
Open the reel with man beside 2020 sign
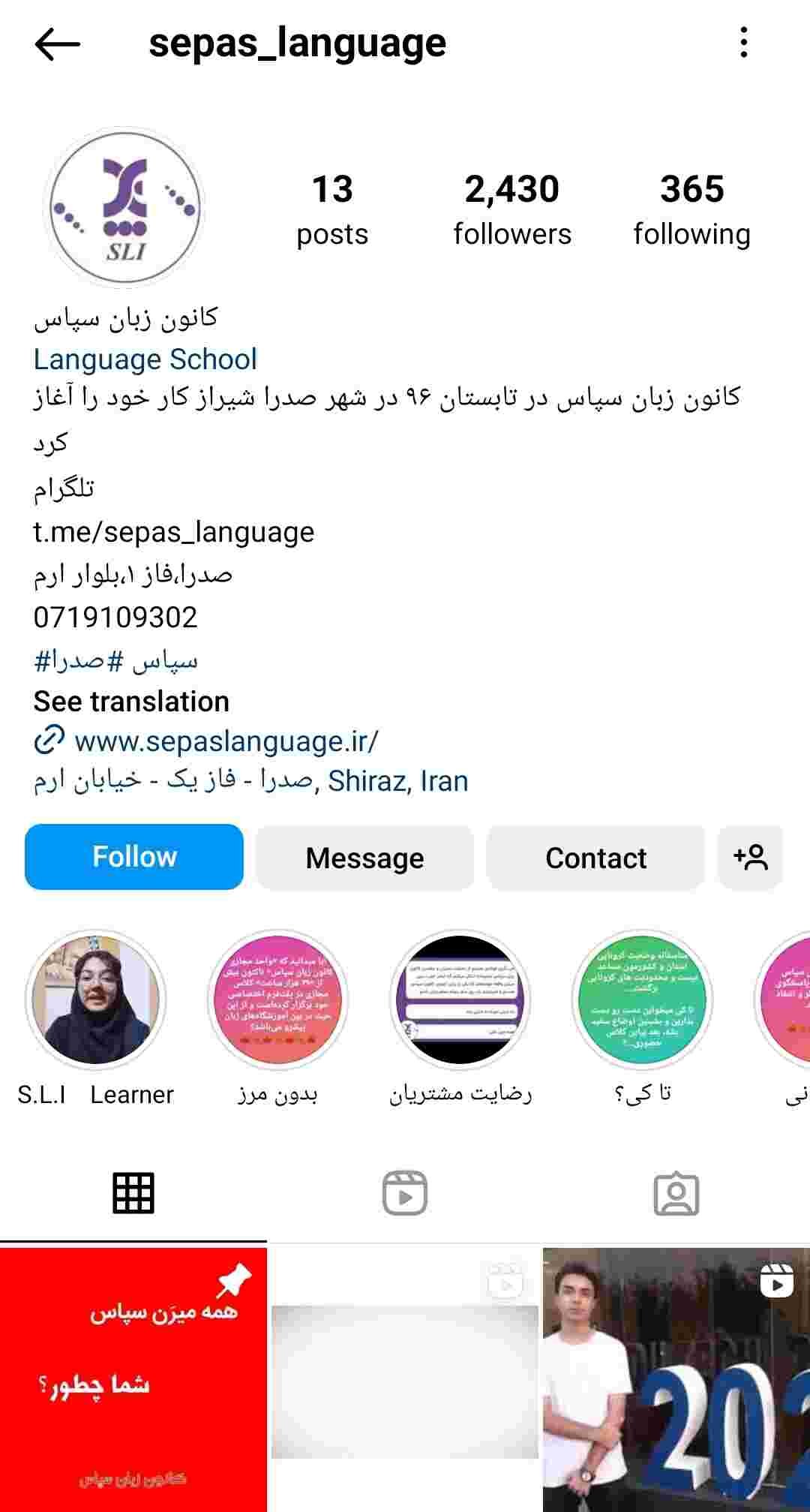click(x=676, y=1379)
